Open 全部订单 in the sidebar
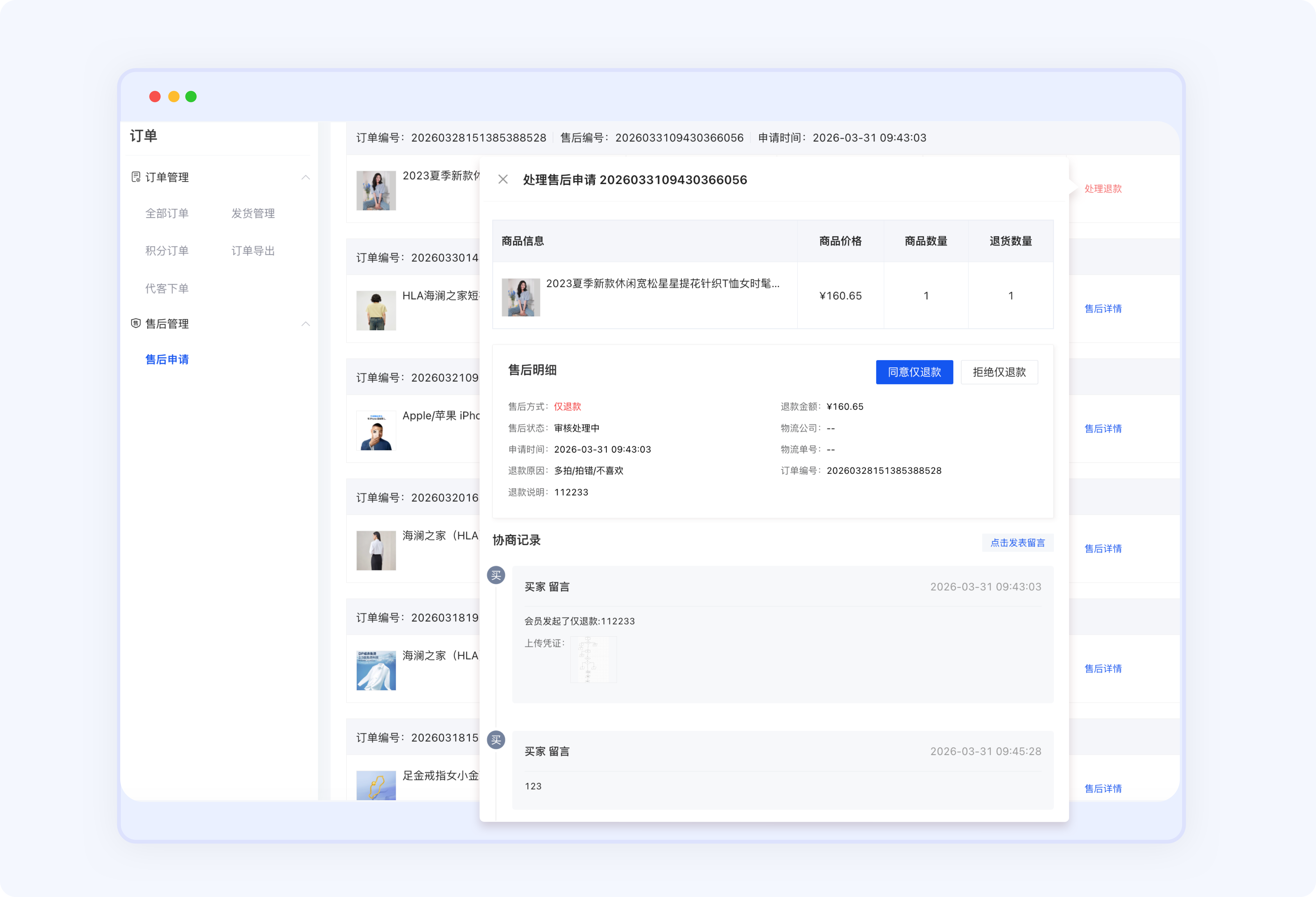 [x=167, y=213]
